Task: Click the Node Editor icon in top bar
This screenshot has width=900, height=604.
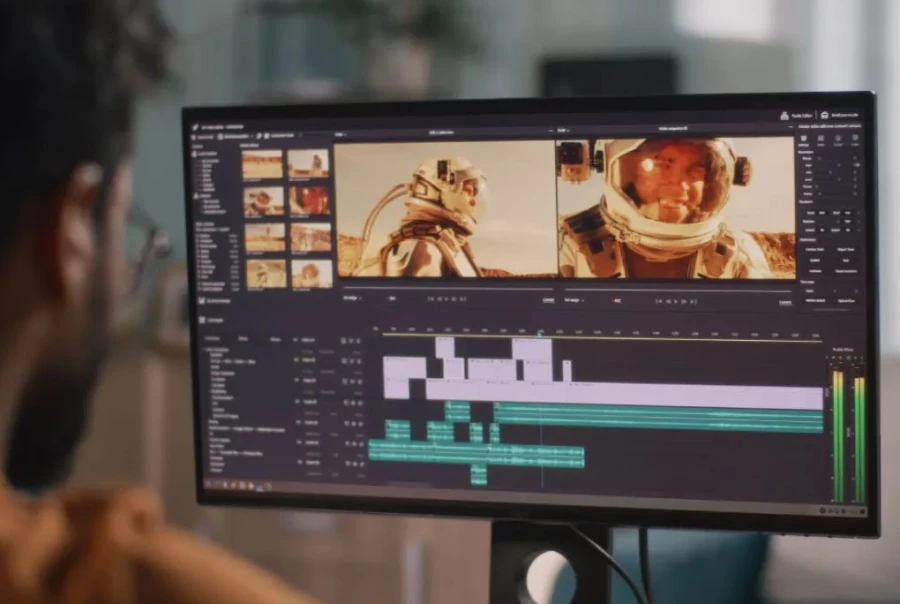Action: pyautogui.click(x=784, y=116)
